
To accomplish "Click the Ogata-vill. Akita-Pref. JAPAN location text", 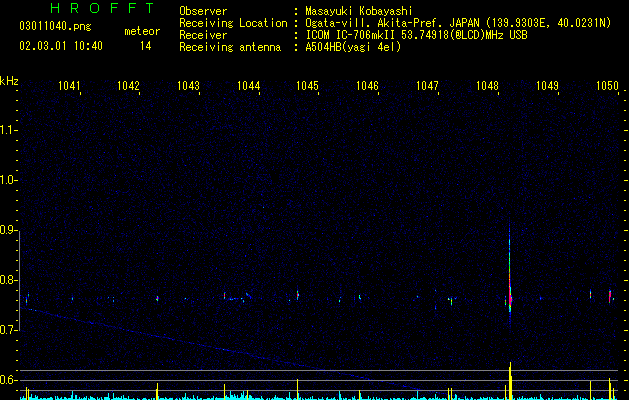I will [458, 23].
